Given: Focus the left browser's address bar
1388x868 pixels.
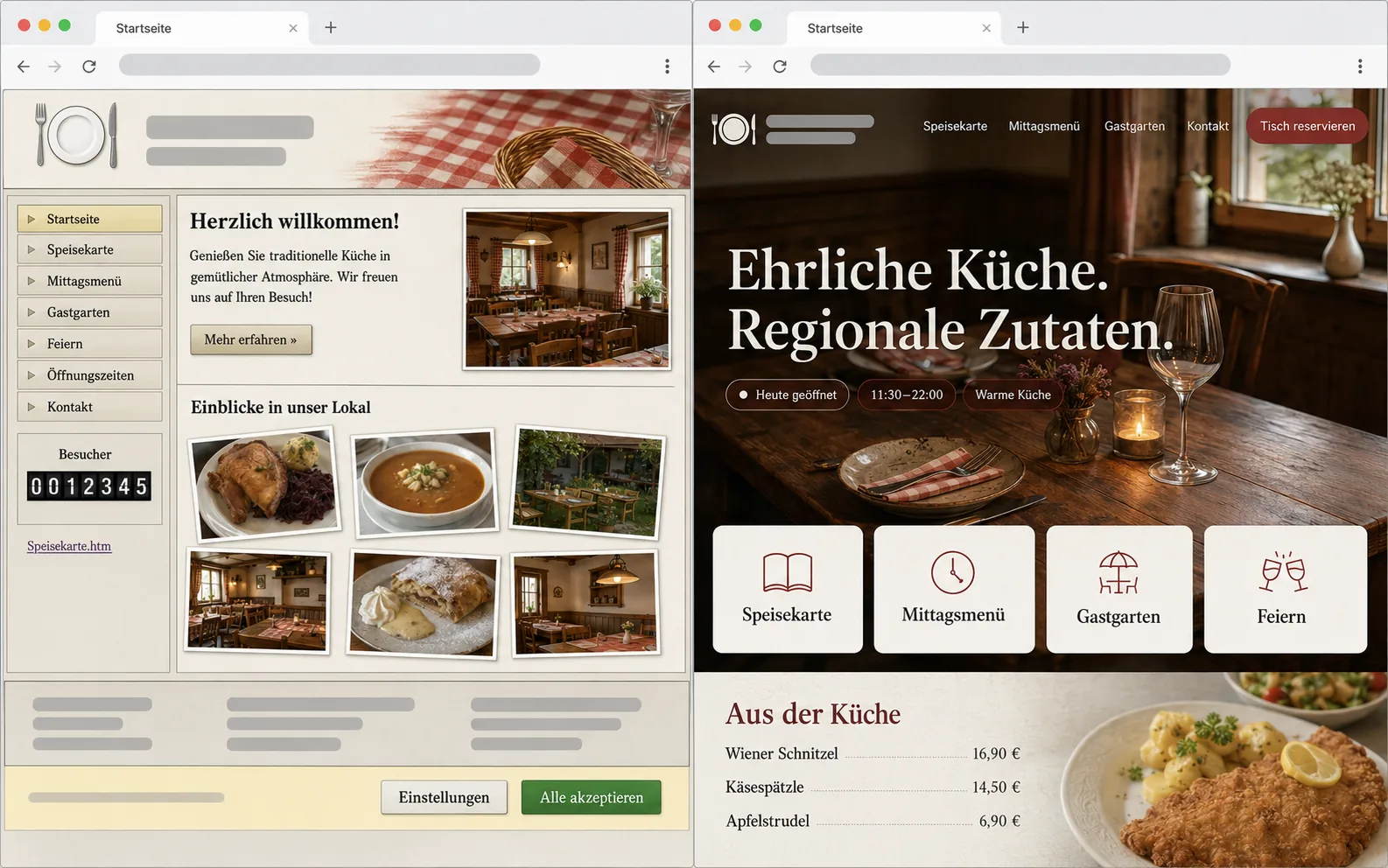Looking at the screenshot, I should point(329,65).
